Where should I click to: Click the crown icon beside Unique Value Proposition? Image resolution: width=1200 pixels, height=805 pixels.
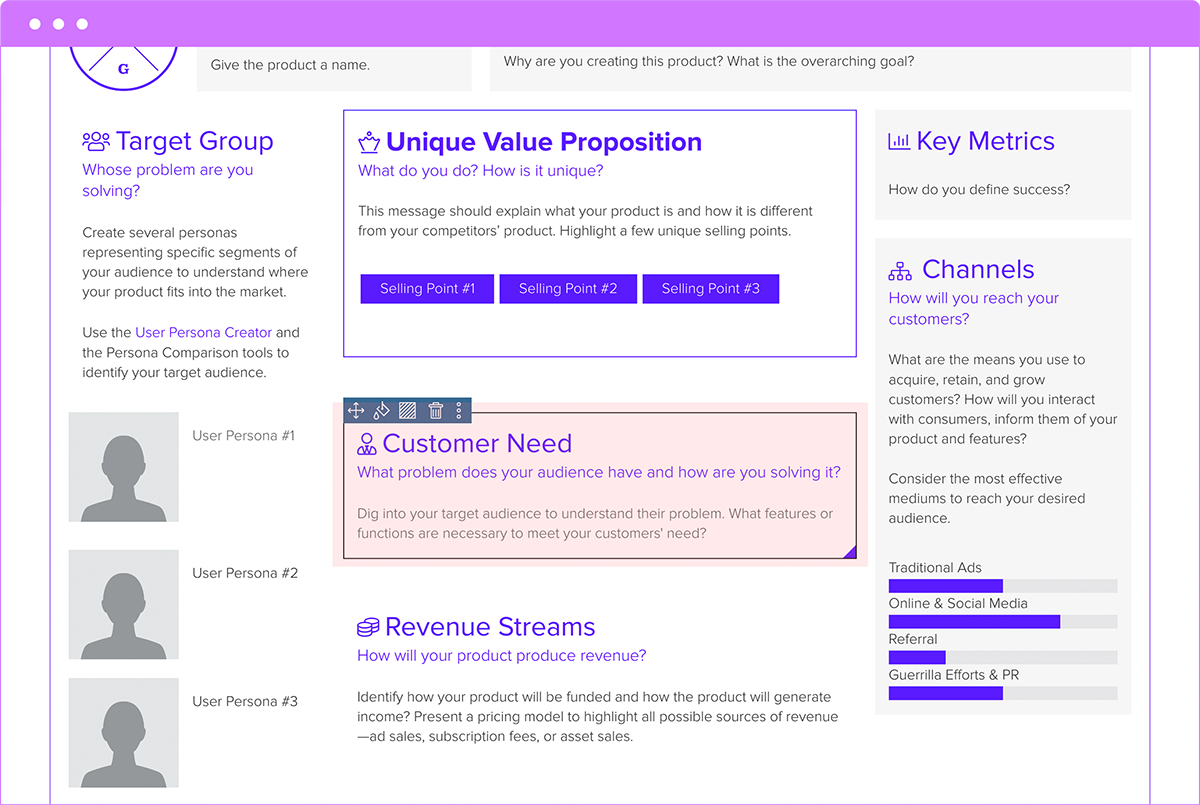coord(369,142)
